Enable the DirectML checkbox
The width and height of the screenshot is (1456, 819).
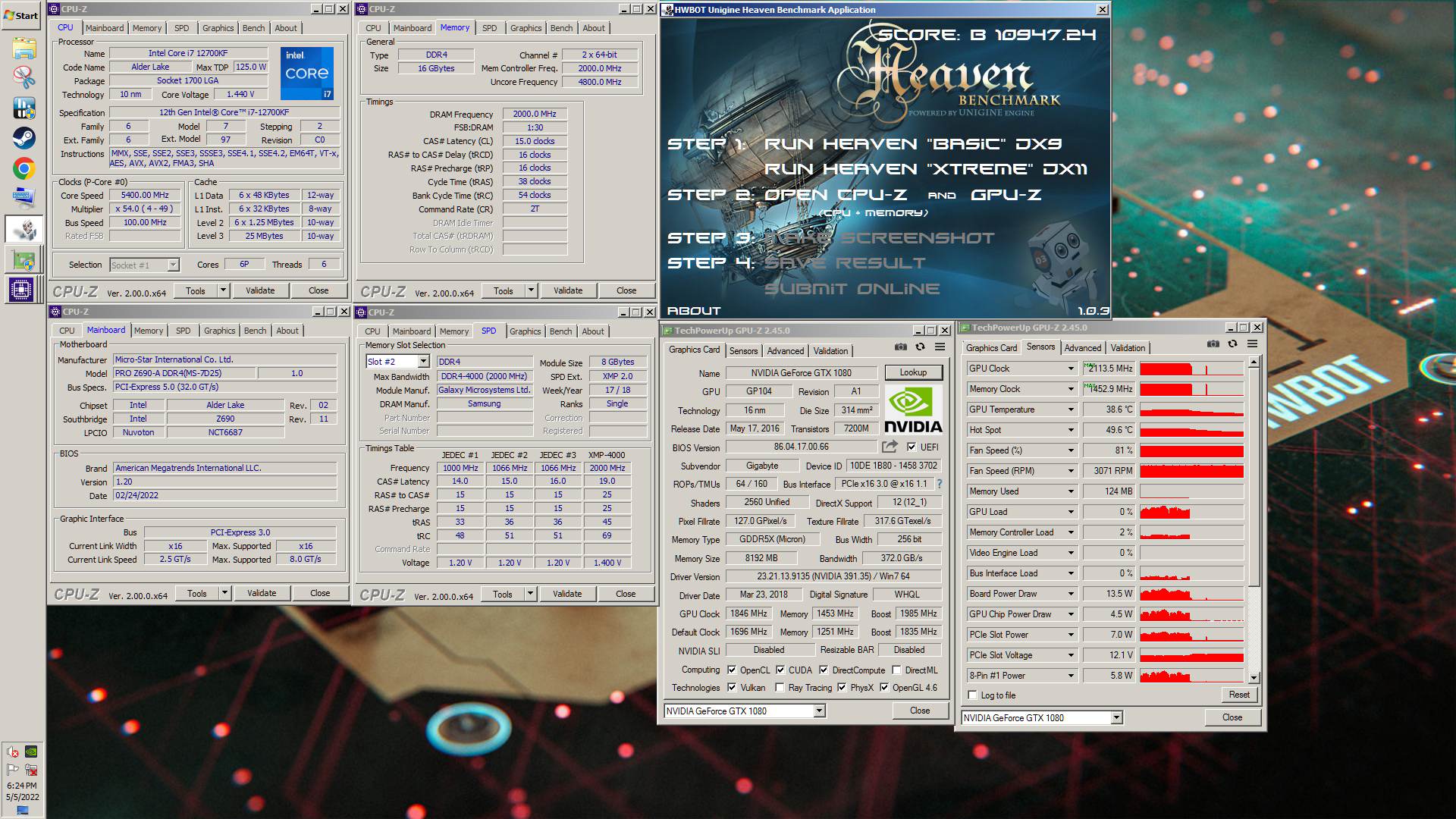pos(896,670)
